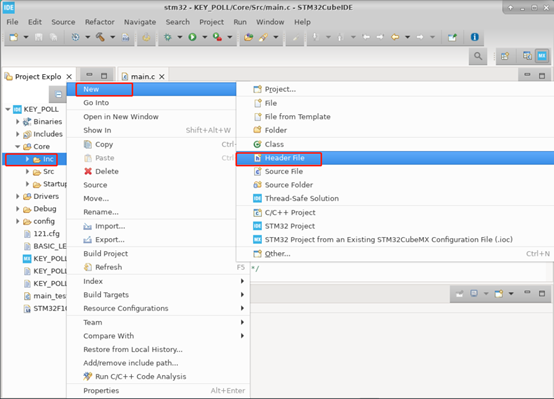Click the New file toolbar icon
This screenshot has height=399, width=554.
14,37
